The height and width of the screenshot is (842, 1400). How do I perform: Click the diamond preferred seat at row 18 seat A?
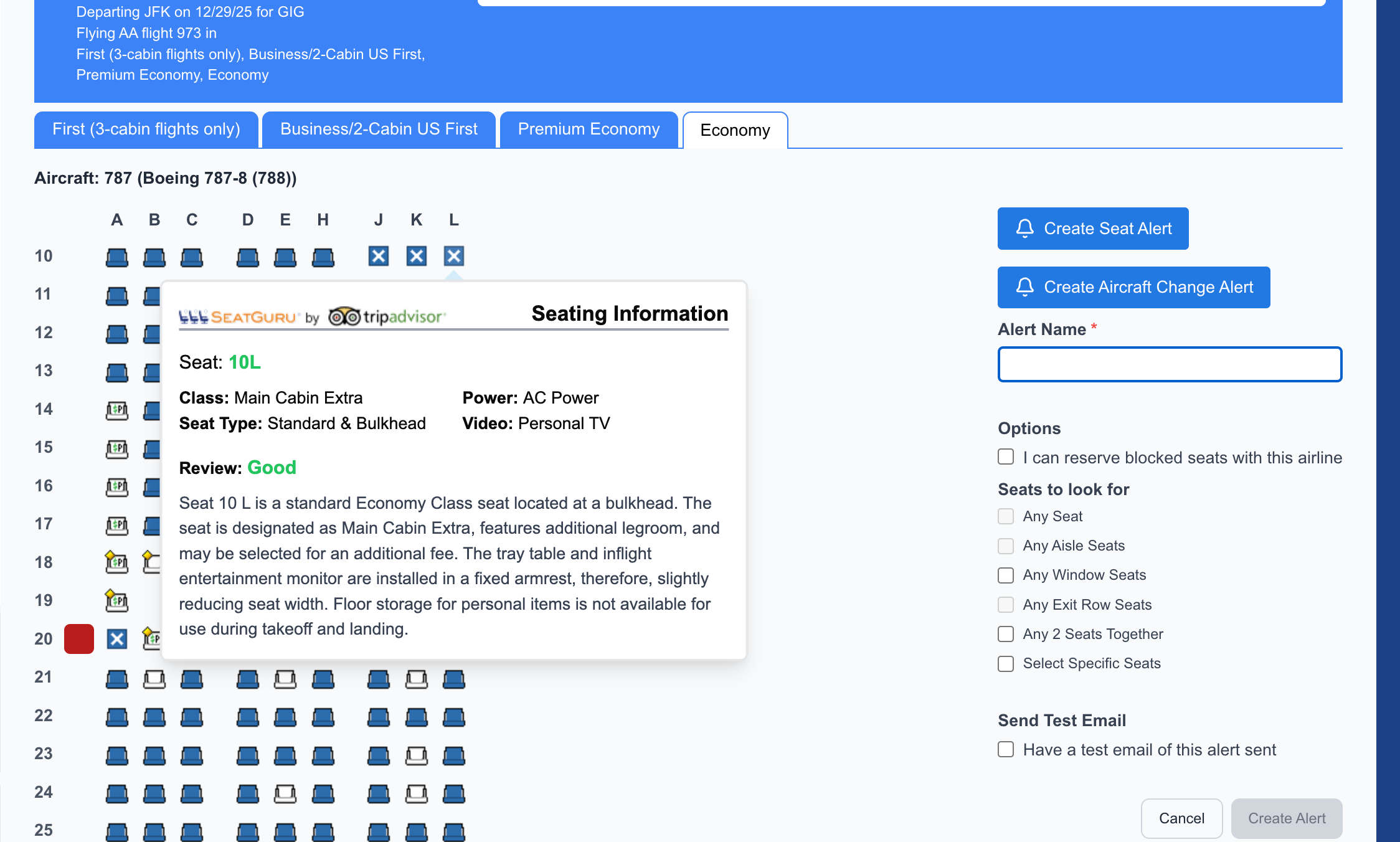click(x=117, y=562)
